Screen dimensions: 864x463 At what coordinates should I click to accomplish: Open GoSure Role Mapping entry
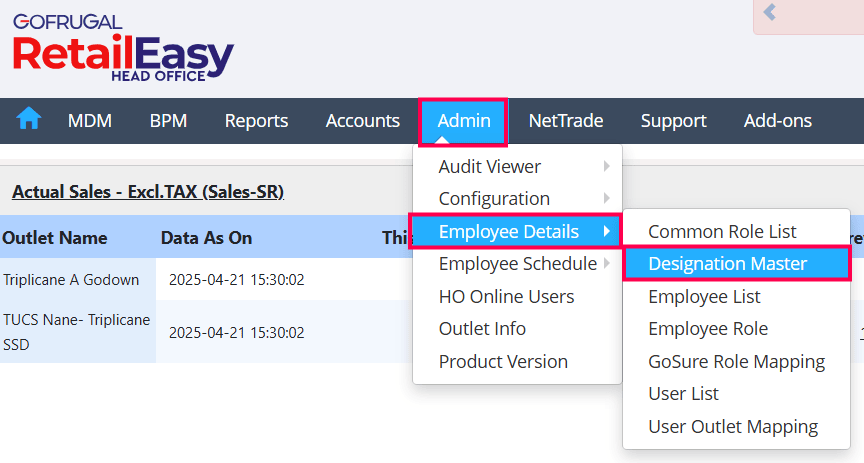tap(736, 362)
